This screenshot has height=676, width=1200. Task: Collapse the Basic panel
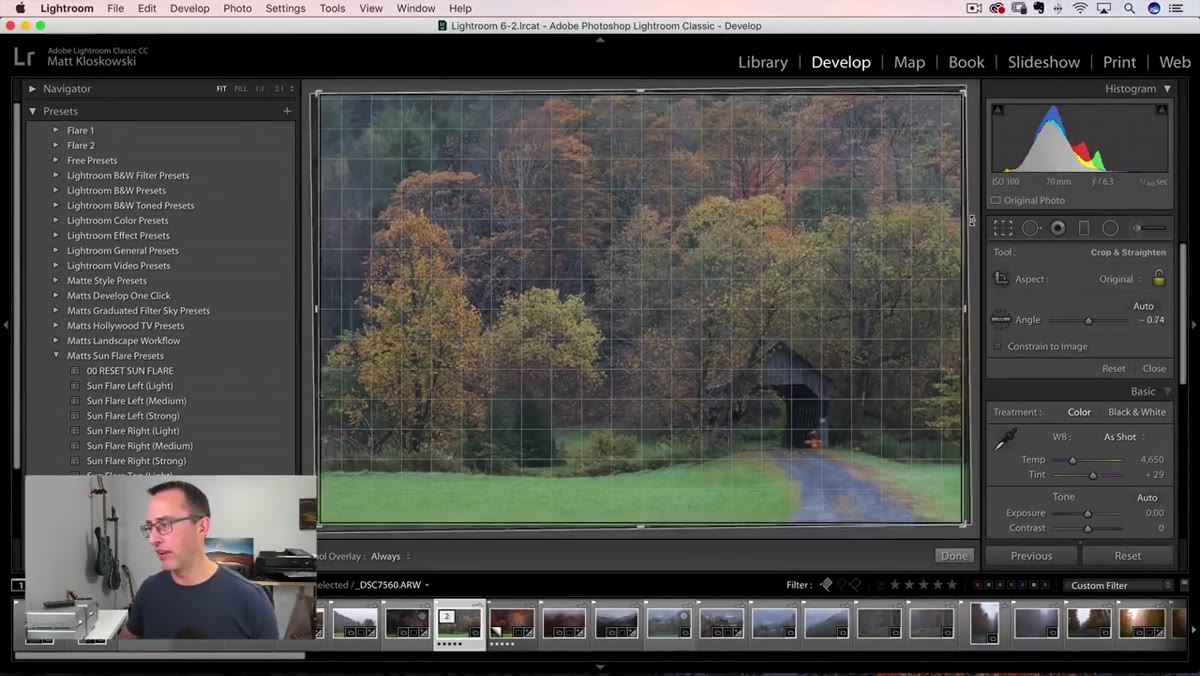tap(1167, 391)
